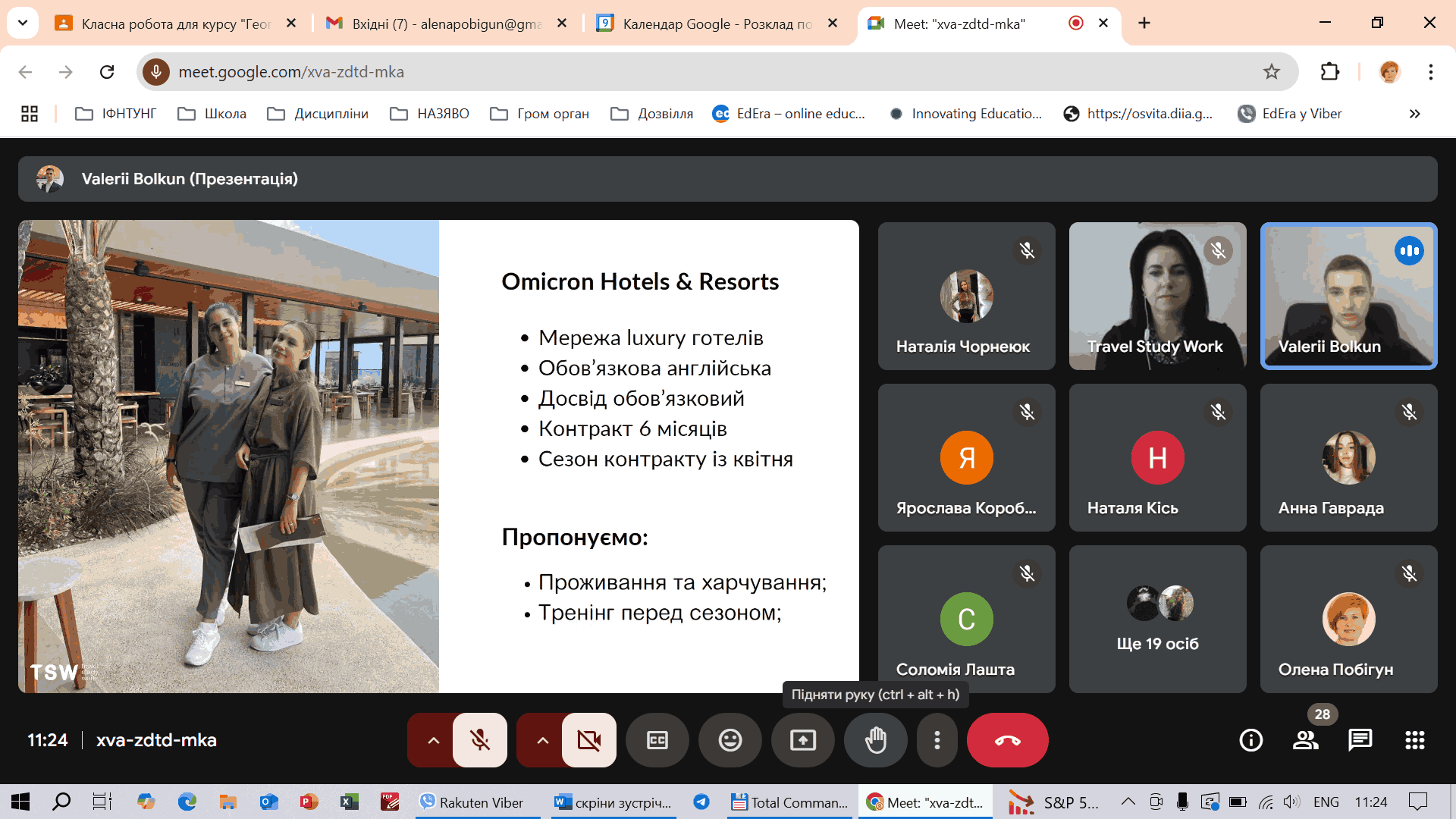
Task: Toggle closed captions
Action: [657, 740]
